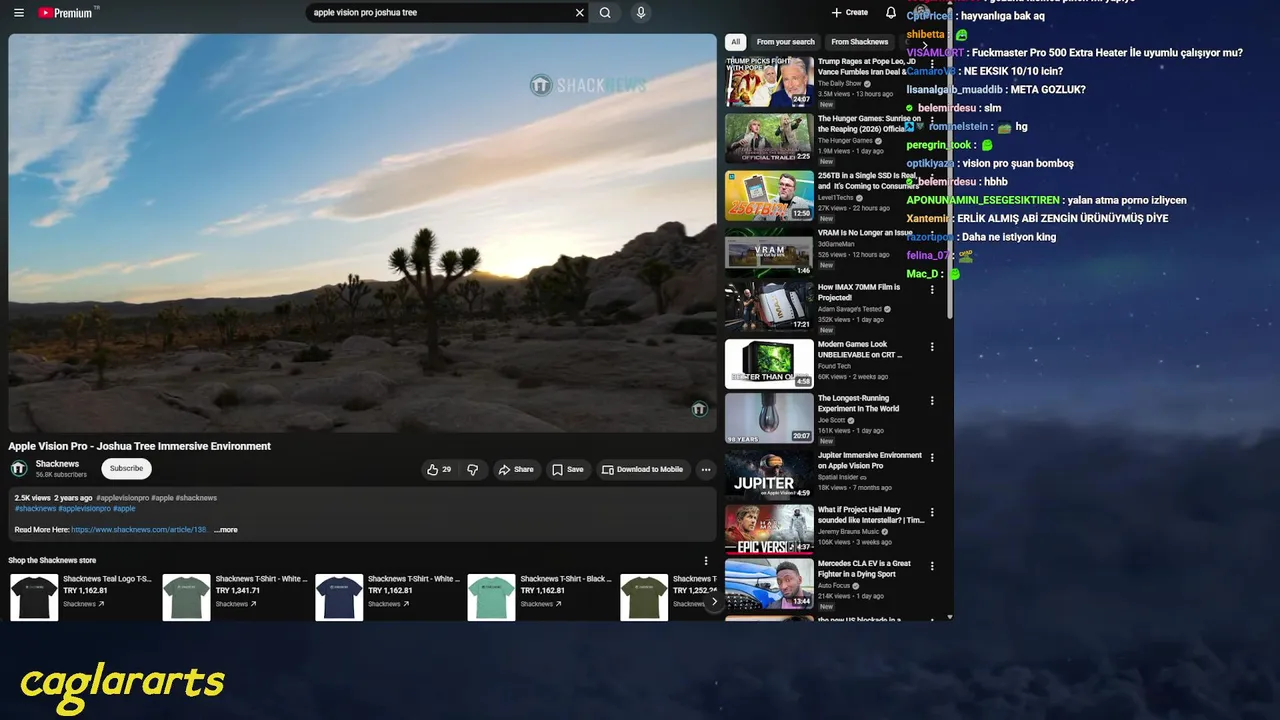Image resolution: width=1280 pixels, height=720 pixels.
Task: Click chat user 'APONUNAMINI_ESEGESIKTIREN' name
Action: point(983,200)
